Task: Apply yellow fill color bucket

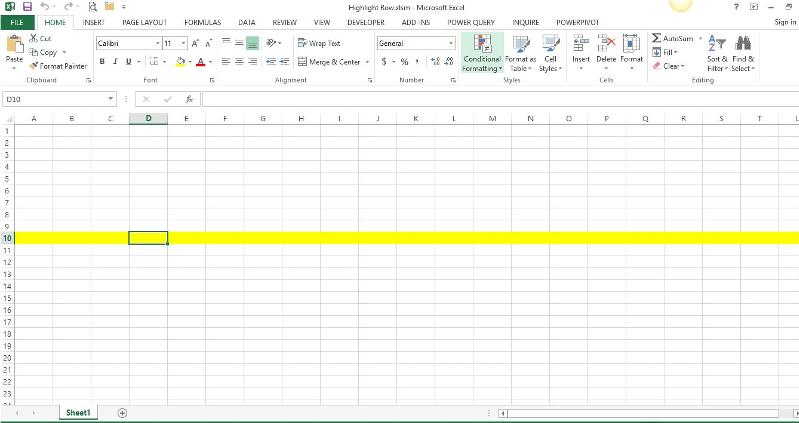Action: (180, 62)
